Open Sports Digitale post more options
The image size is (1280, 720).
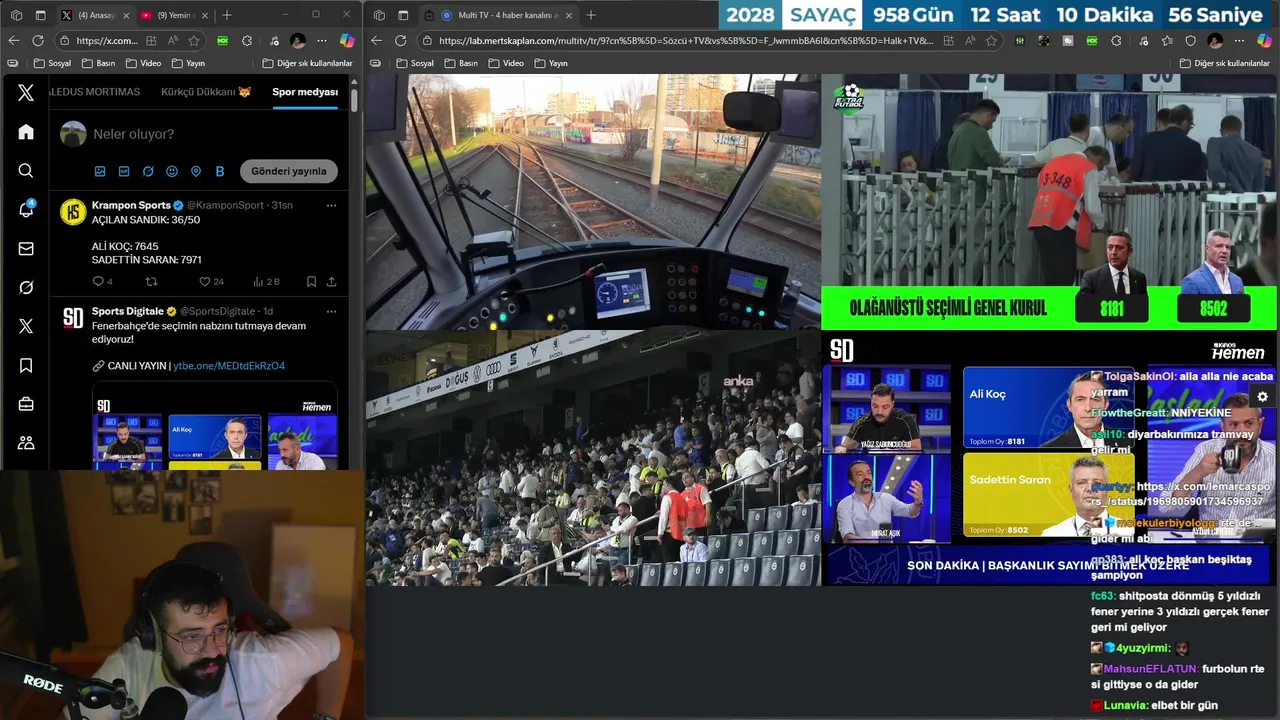(x=331, y=311)
